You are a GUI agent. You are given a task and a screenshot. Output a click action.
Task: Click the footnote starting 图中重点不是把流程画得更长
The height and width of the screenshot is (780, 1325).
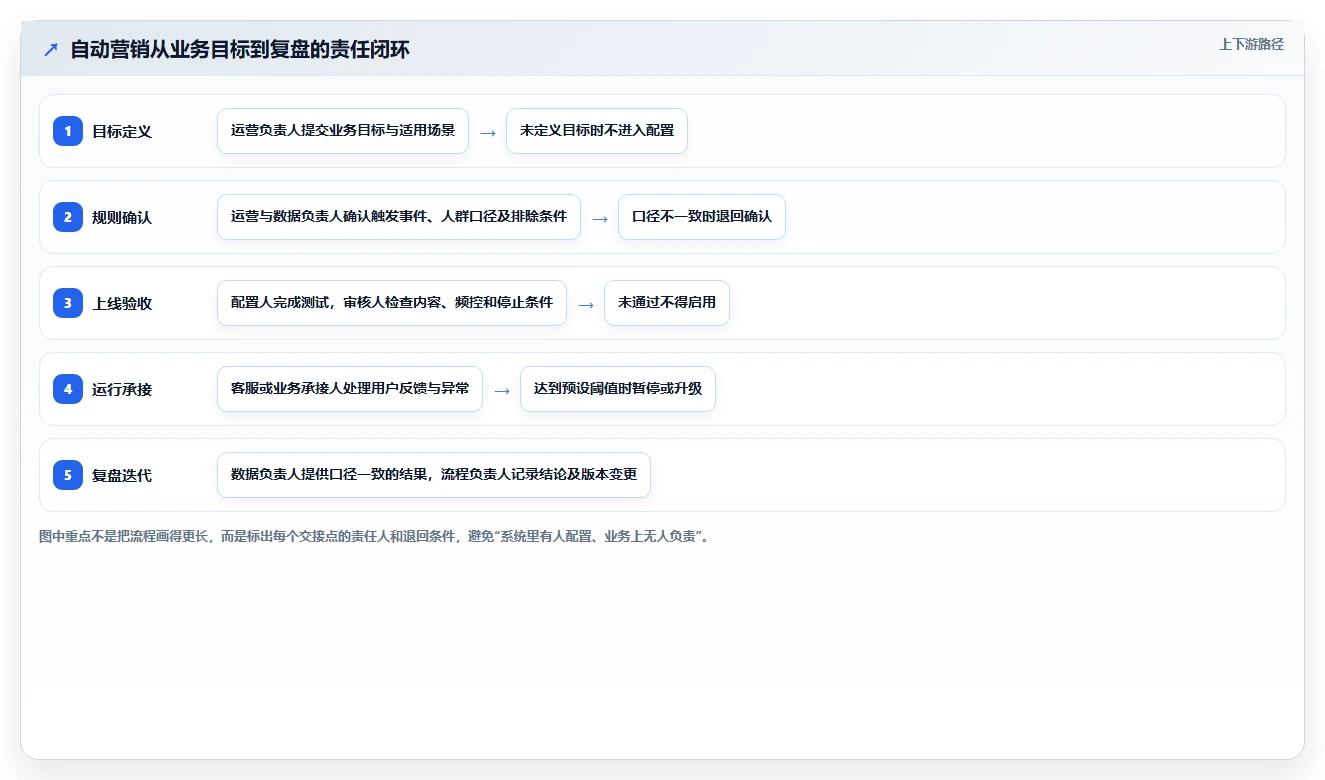point(374,537)
